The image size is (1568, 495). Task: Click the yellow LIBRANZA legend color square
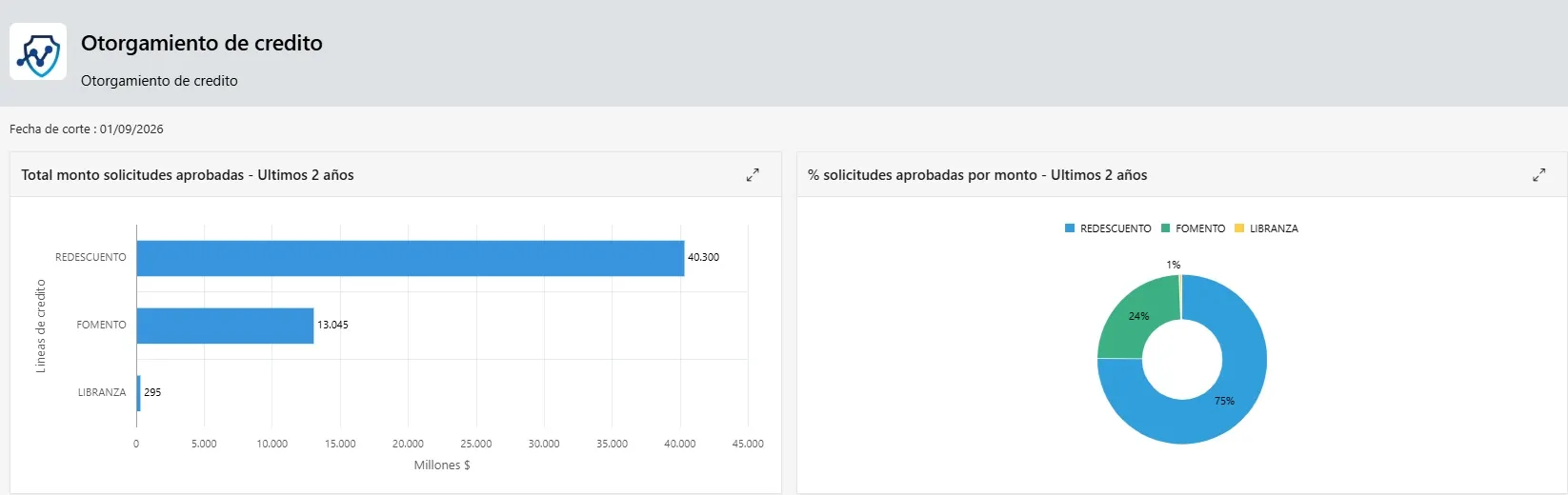pyautogui.click(x=1239, y=228)
